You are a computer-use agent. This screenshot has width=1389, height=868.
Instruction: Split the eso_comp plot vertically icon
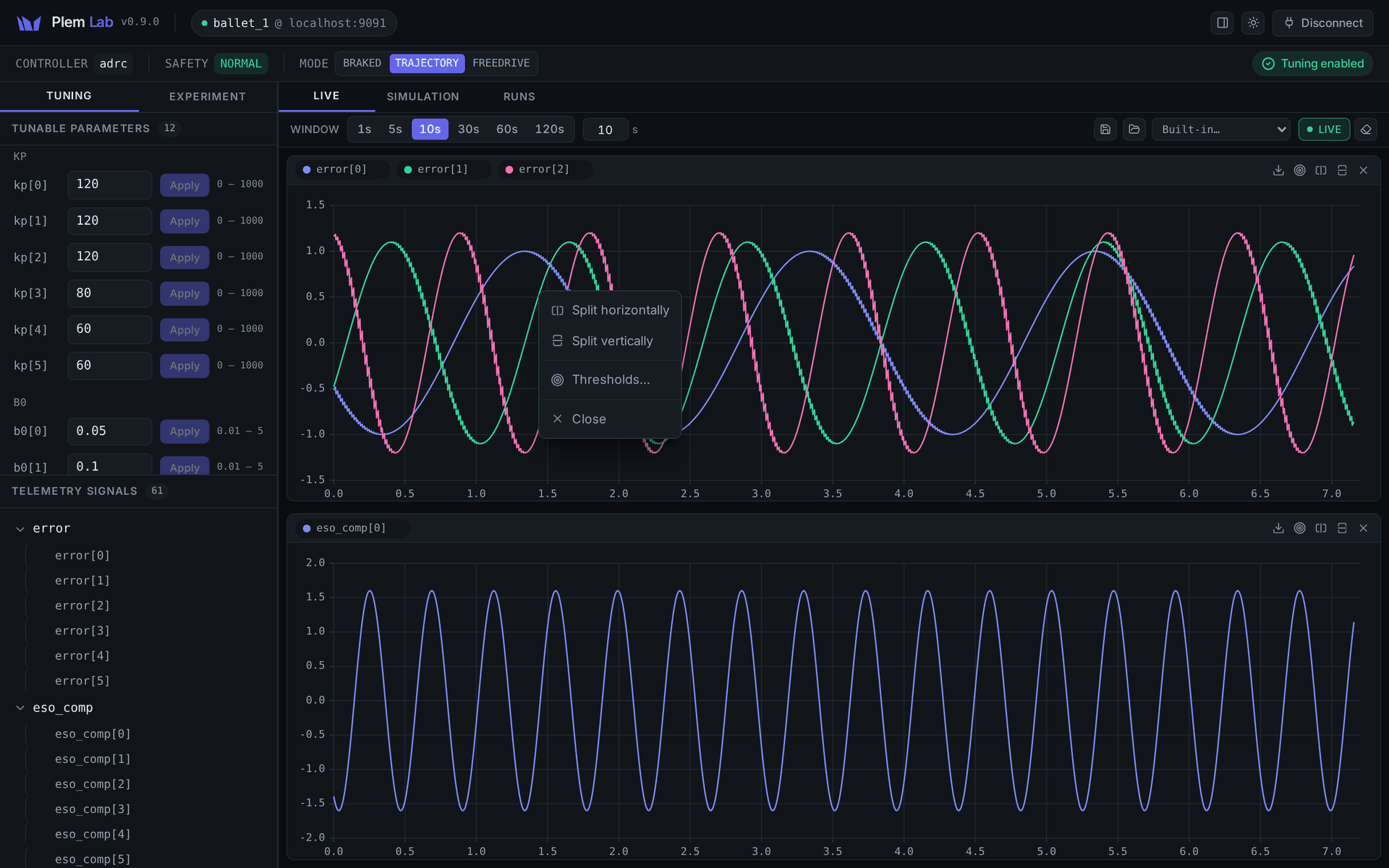click(1342, 529)
